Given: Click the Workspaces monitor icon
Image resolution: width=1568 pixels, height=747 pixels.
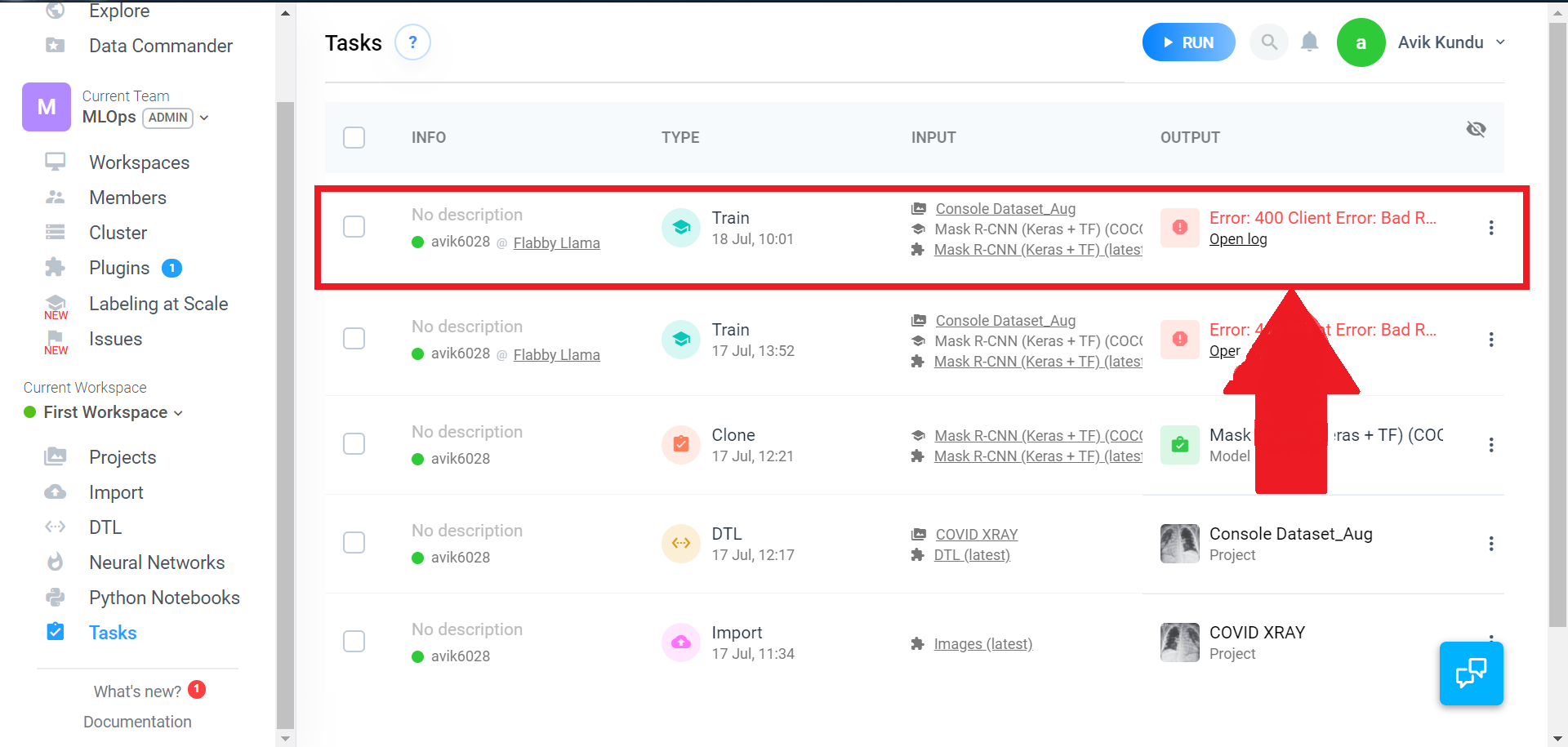Looking at the screenshot, I should (x=55, y=162).
